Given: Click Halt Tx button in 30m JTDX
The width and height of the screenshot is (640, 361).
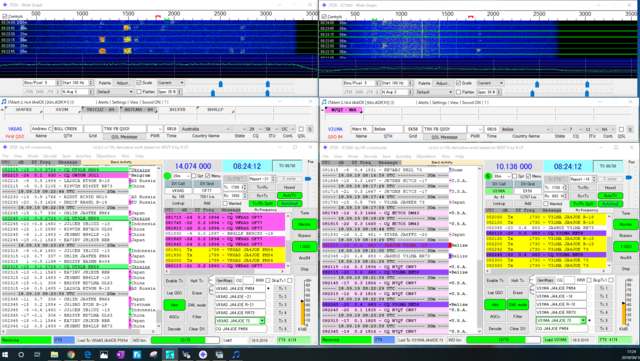Looking at the screenshot, I should [517, 281].
